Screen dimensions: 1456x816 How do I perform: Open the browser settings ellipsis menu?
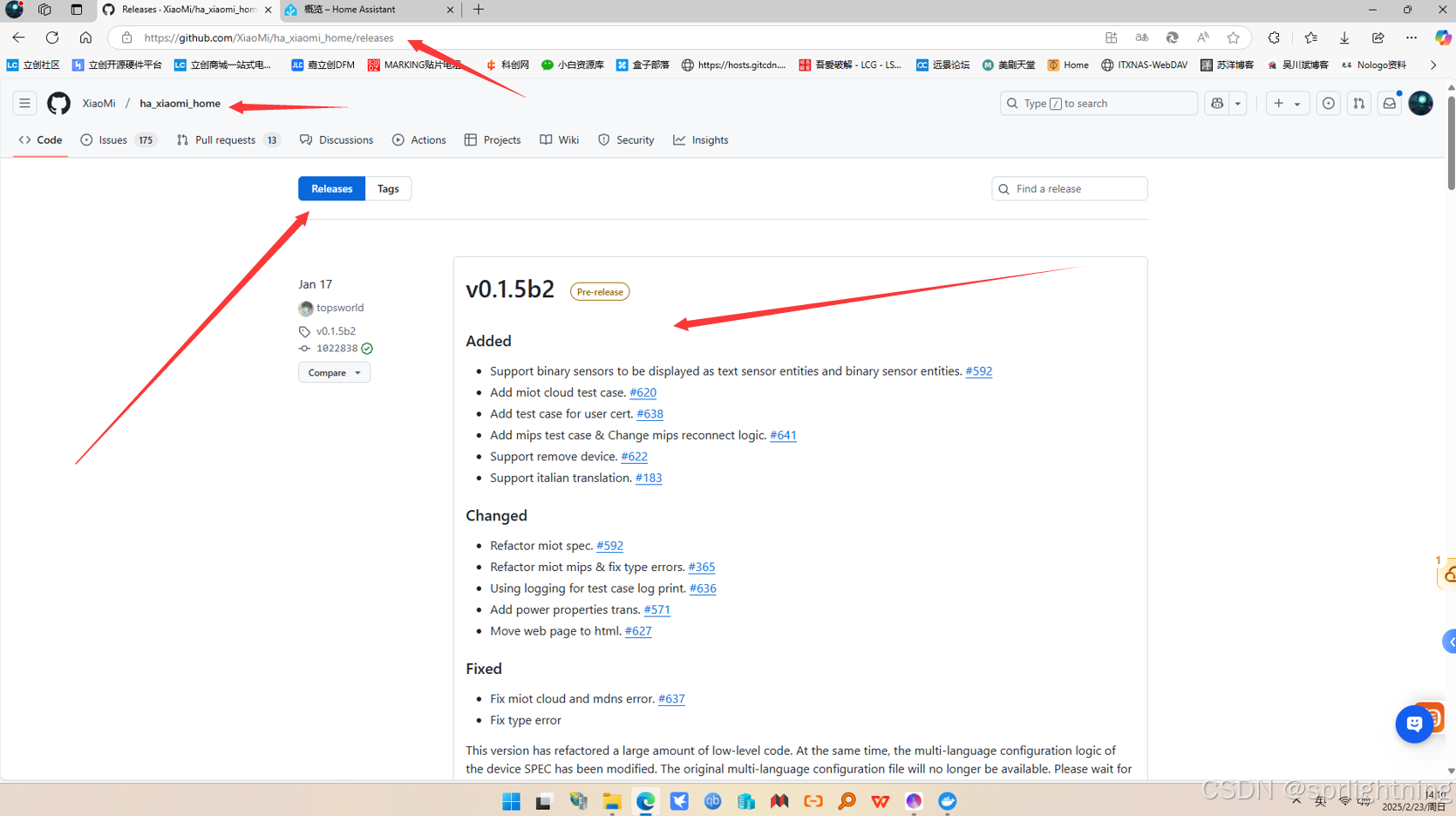coord(1411,37)
